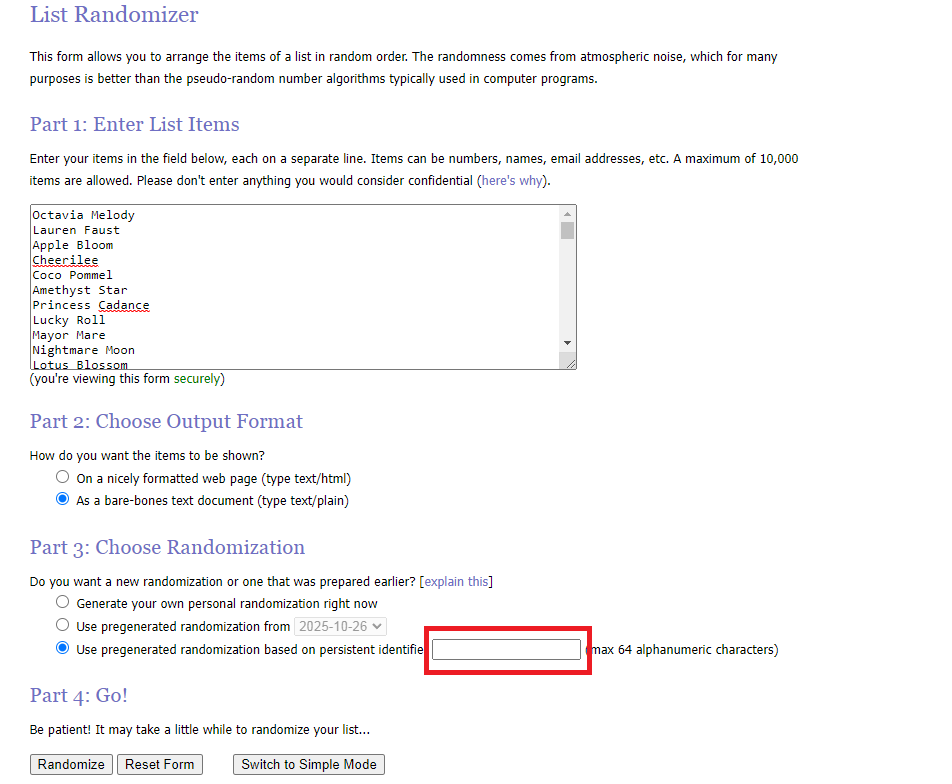
Task: Click the list textarea scroll up arrow
Action: (567, 214)
